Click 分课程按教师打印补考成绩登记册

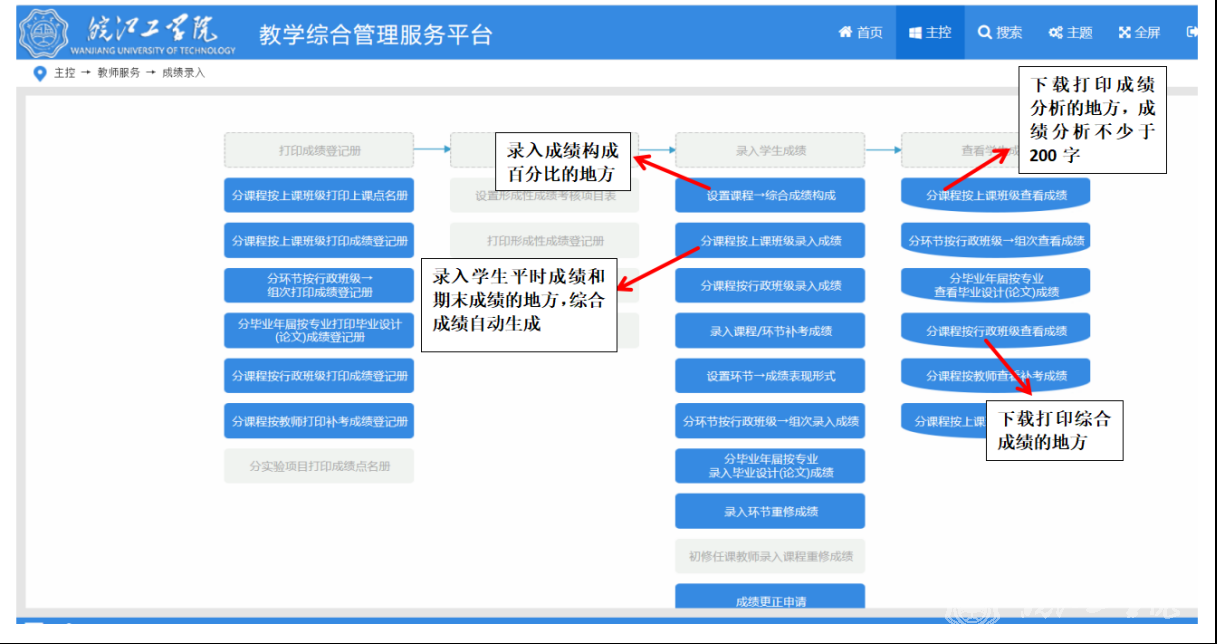pos(319,421)
